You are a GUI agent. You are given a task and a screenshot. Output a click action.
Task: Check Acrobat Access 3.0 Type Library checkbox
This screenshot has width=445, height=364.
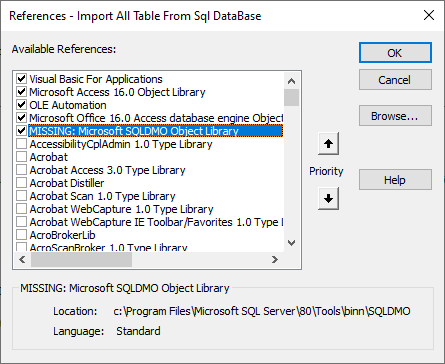coord(21,170)
